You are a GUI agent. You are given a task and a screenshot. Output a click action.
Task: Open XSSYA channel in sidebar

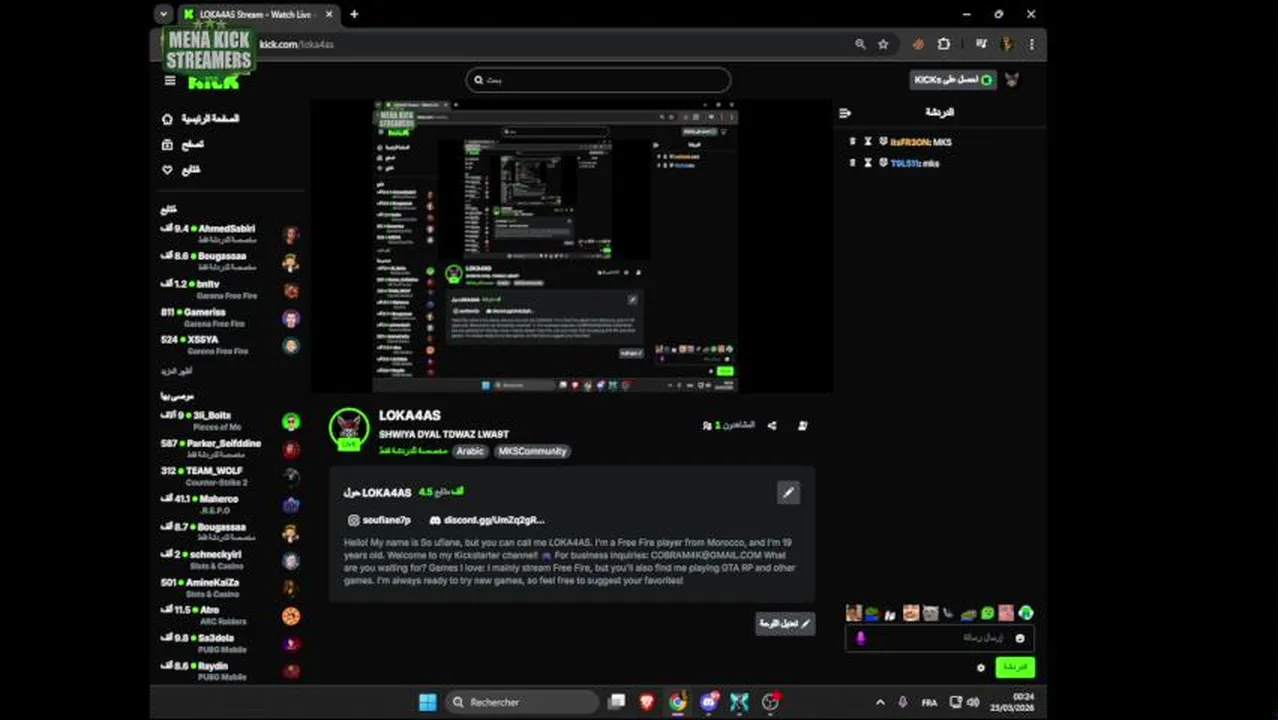click(230, 345)
